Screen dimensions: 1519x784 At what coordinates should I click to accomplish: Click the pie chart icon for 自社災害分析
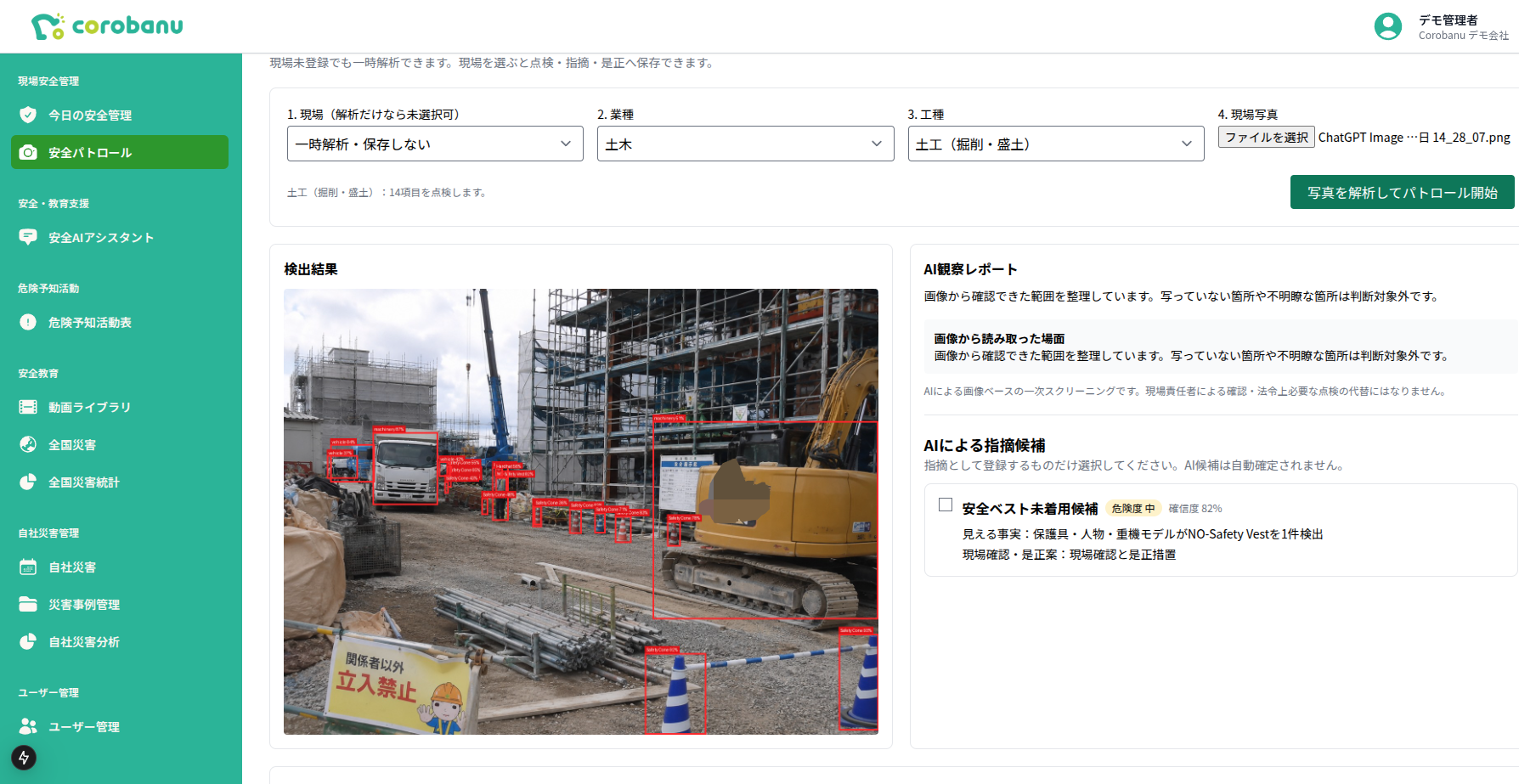(28, 642)
